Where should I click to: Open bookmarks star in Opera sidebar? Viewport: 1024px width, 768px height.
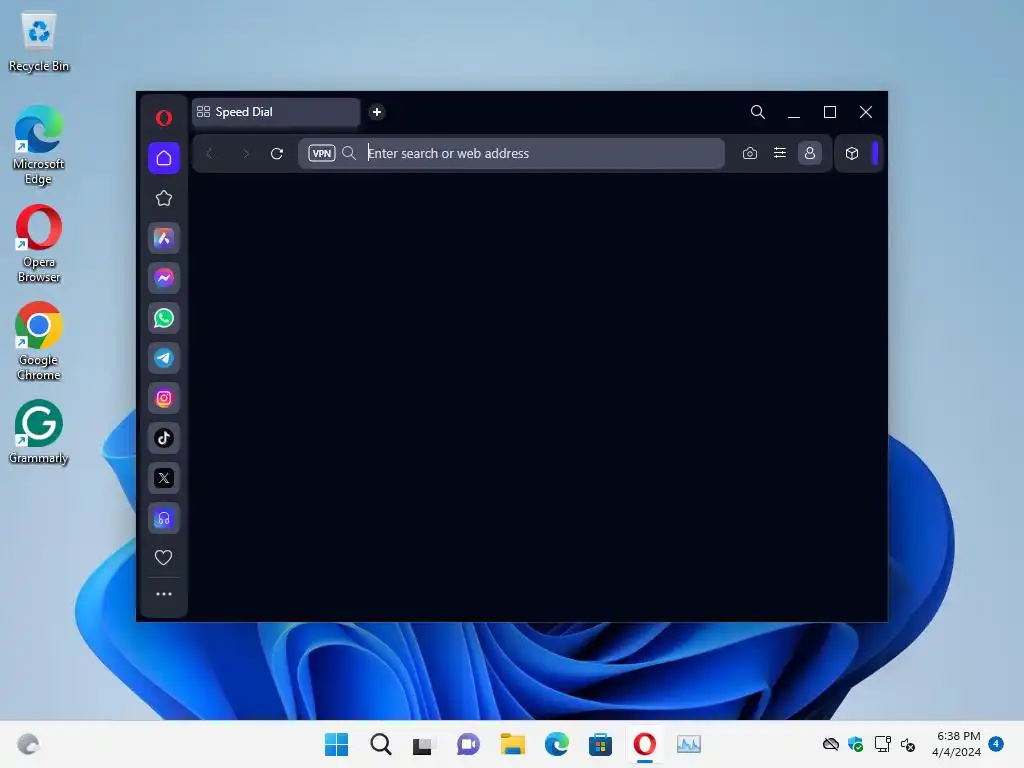(x=164, y=198)
